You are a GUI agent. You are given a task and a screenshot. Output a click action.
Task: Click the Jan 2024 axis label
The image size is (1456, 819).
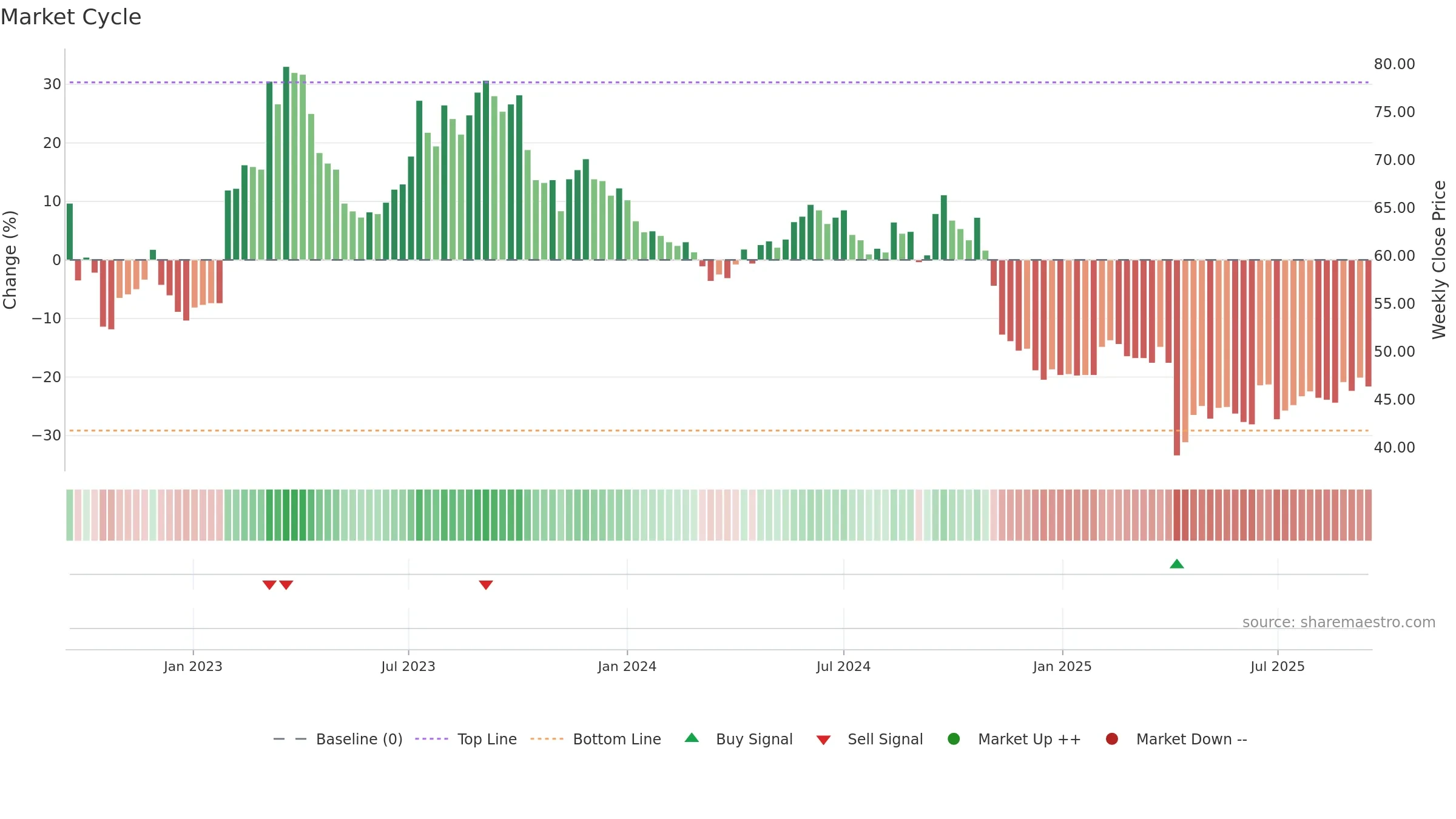627,666
